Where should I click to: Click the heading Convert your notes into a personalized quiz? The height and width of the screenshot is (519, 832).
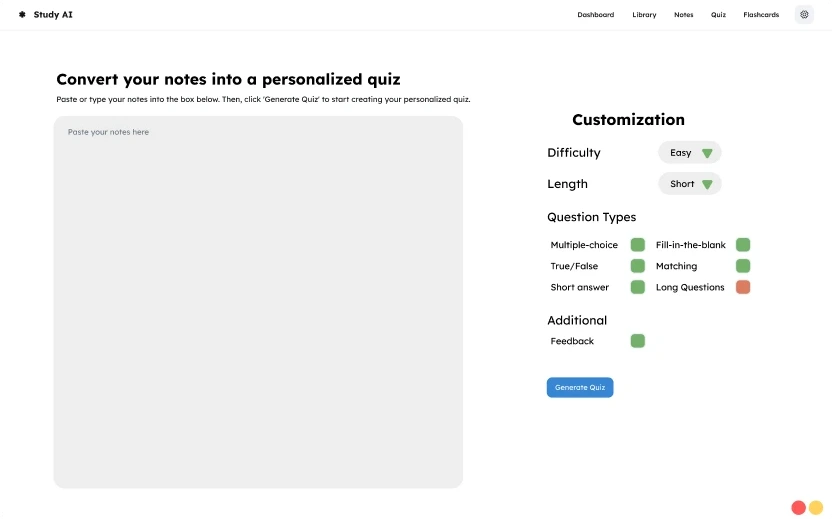[228, 79]
